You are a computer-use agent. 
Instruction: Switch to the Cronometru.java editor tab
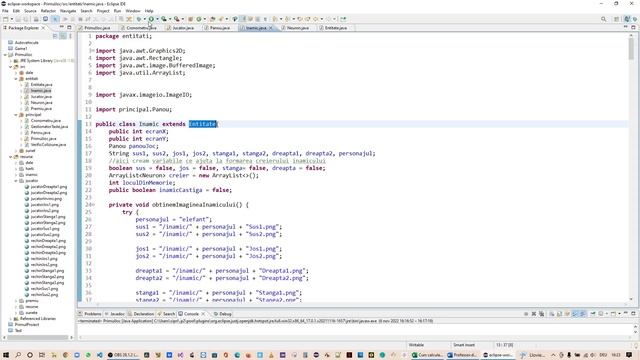pos(141,28)
